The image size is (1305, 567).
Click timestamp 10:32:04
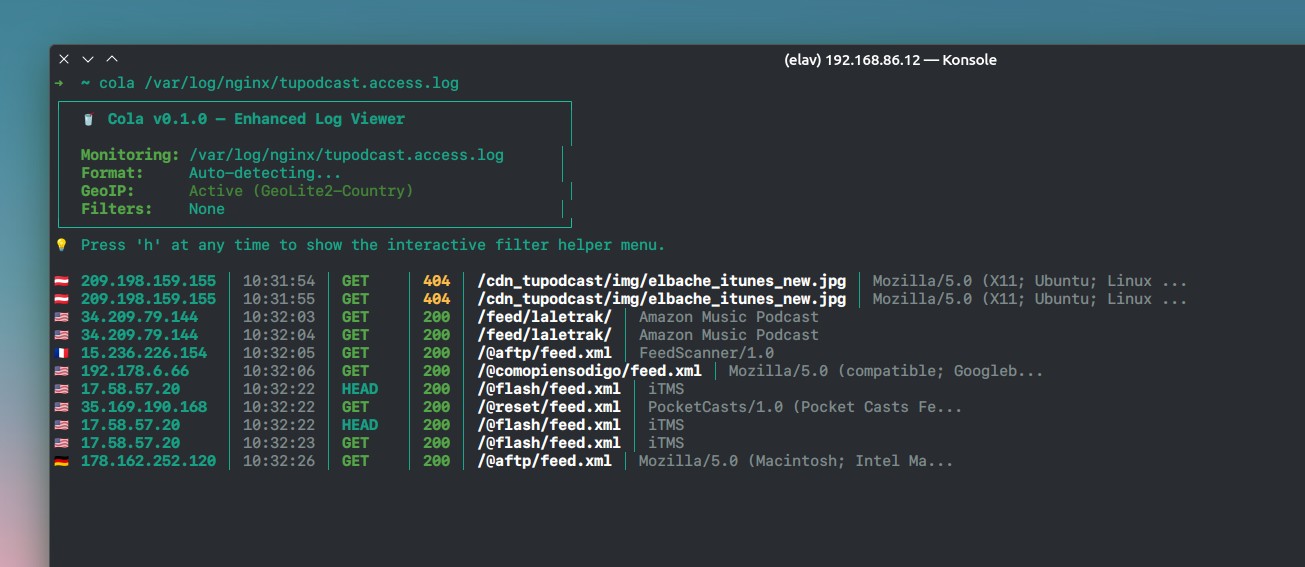279,335
